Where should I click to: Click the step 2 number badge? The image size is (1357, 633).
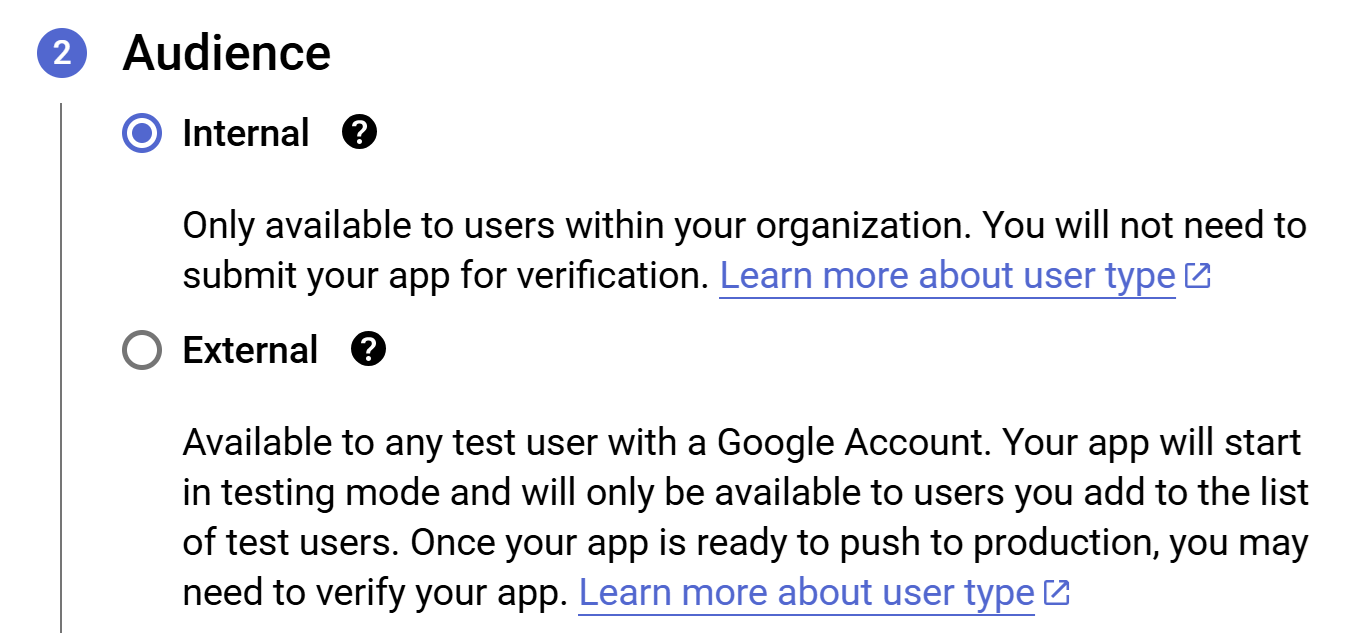click(62, 53)
